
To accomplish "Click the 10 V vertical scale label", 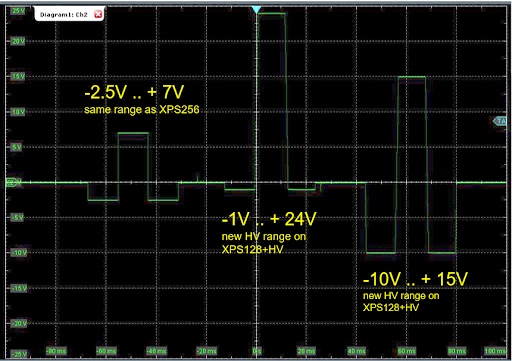I will pos(18,112).
